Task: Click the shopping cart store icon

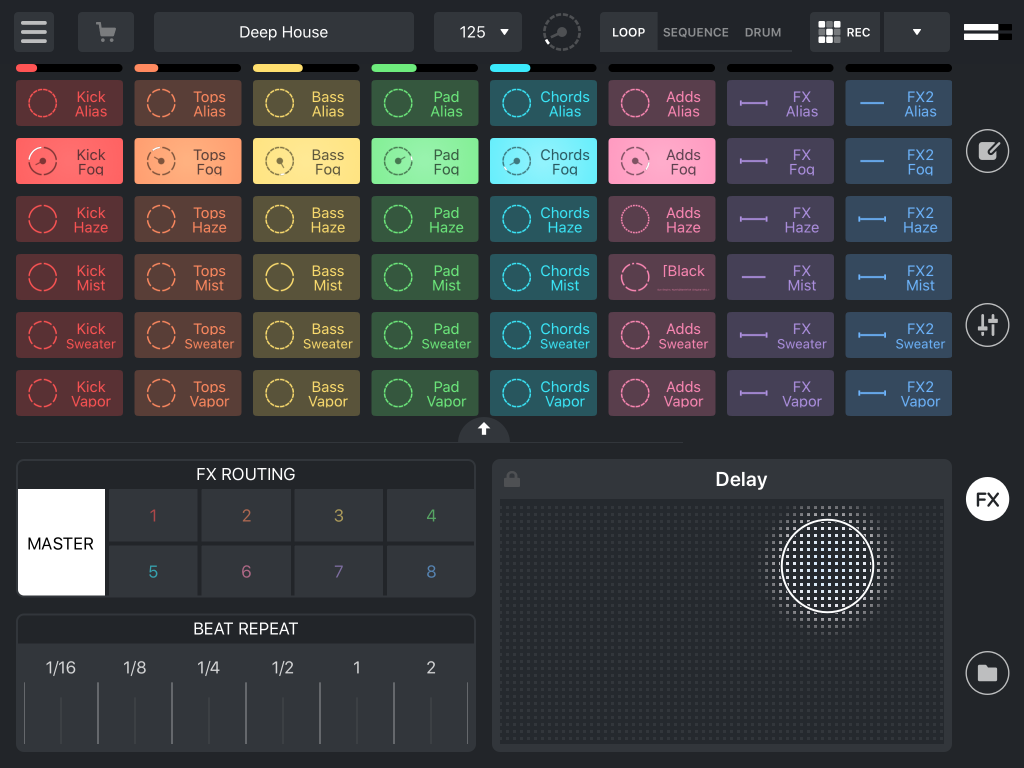Action: coord(105,31)
